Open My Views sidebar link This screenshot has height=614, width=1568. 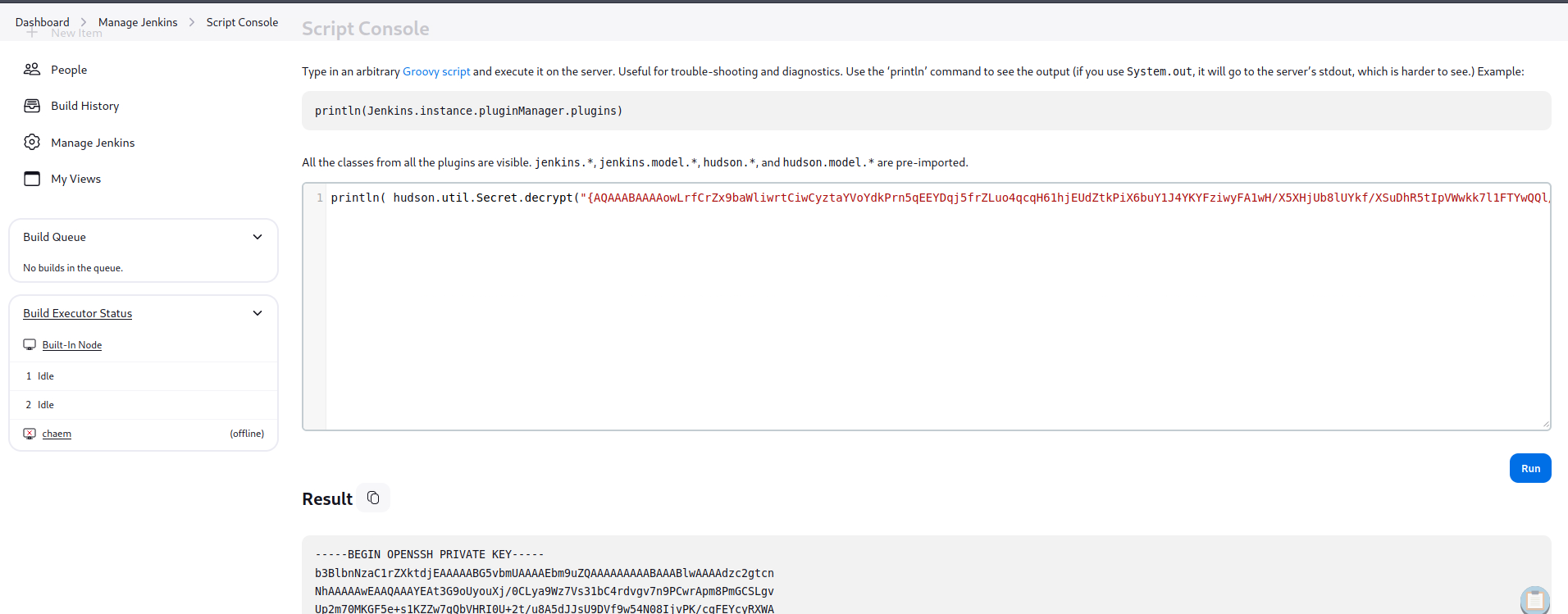pyautogui.click(x=75, y=179)
